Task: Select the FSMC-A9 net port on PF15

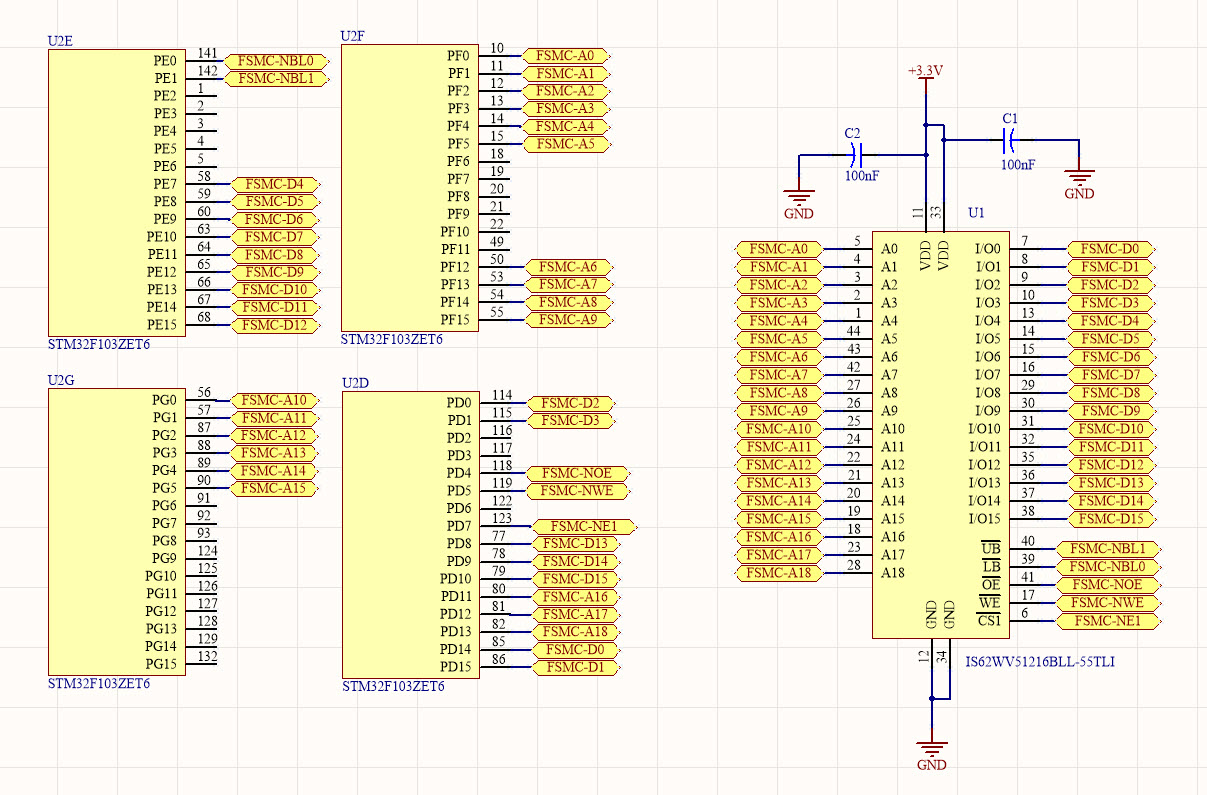Action: [568, 320]
